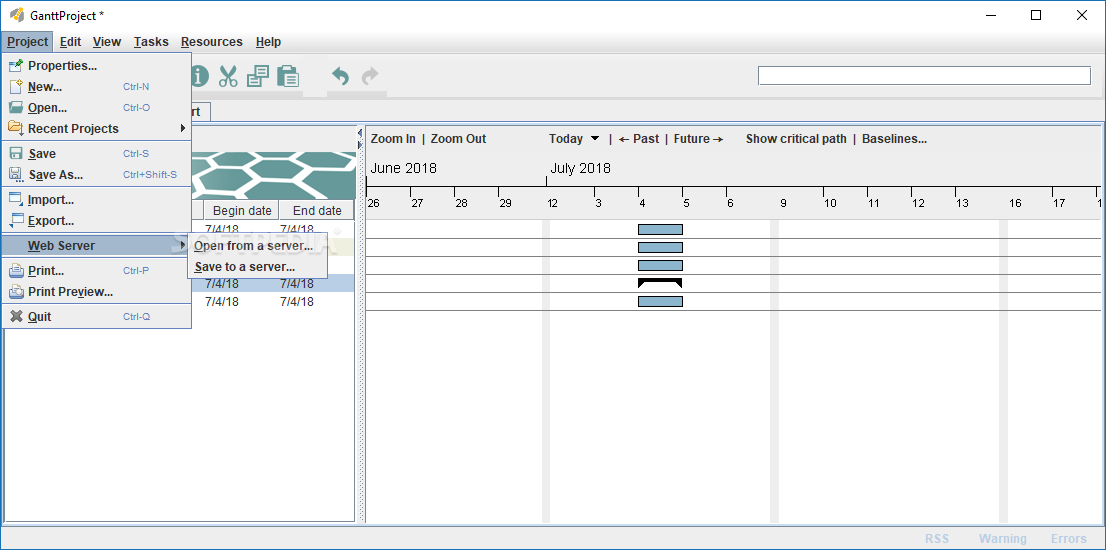Open the Edit menu
1106x550 pixels.
[71, 42]
